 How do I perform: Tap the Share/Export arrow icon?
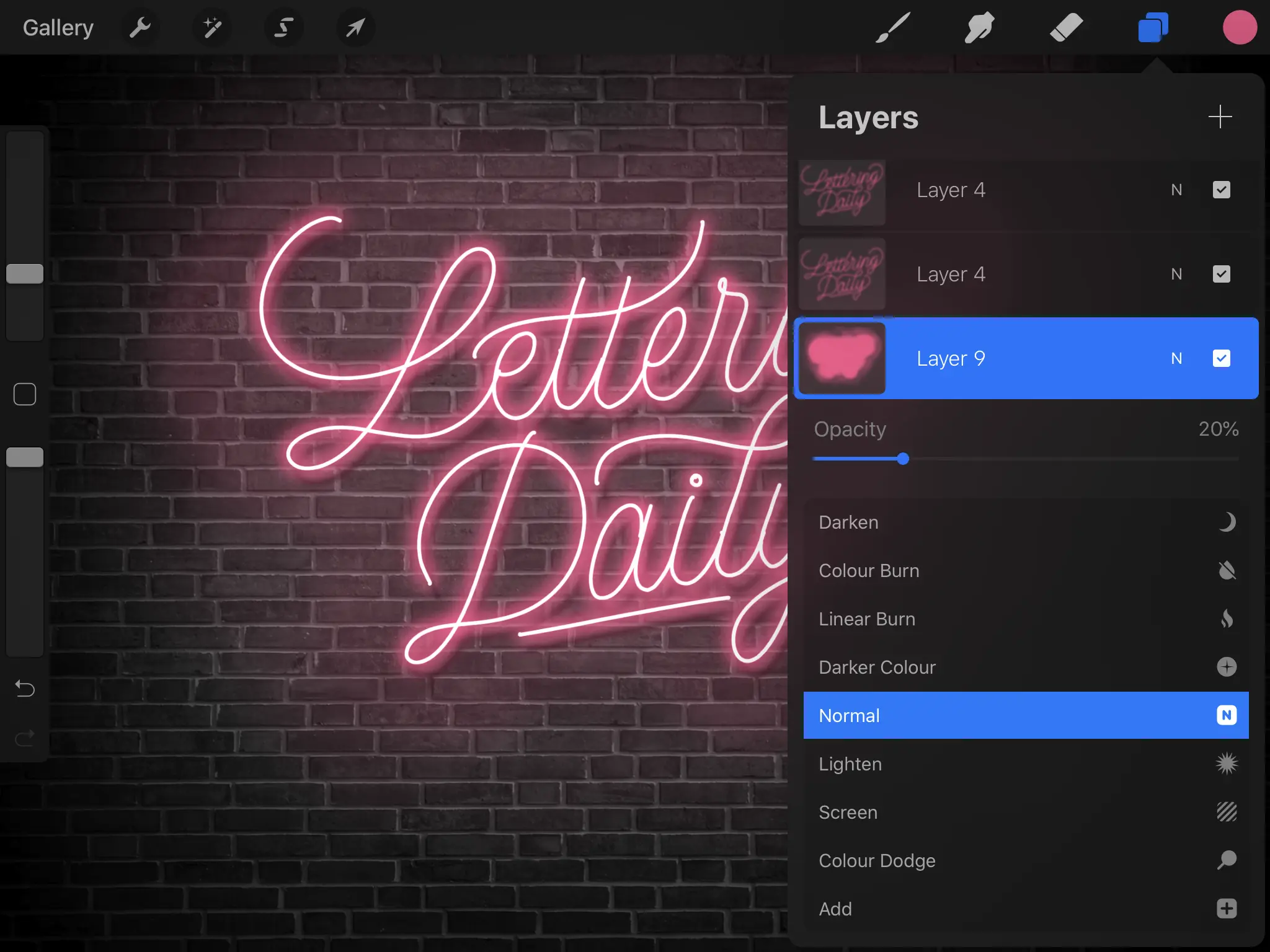click(354, 27)
